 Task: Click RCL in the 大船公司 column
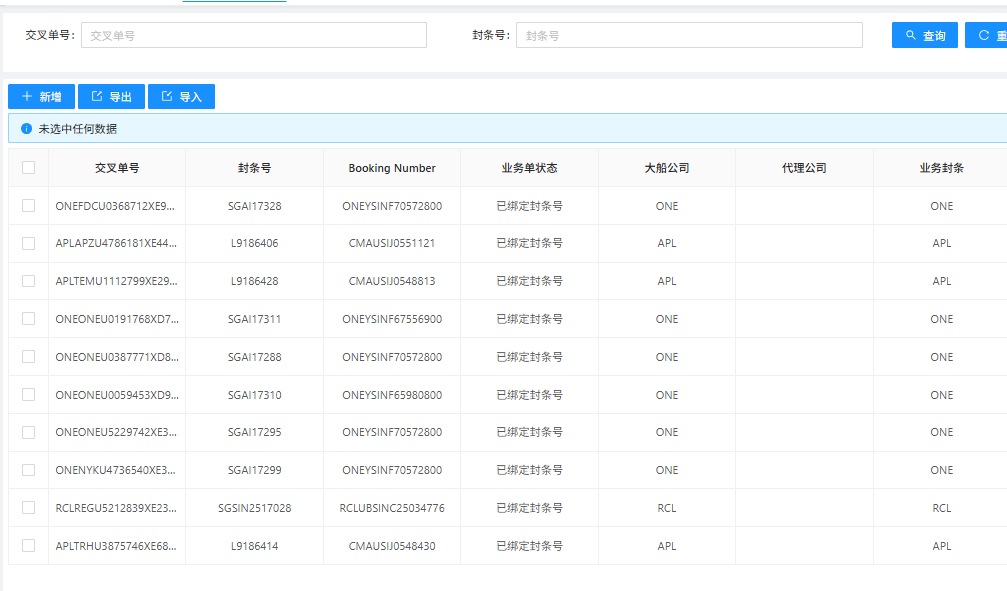click(667, 507)
